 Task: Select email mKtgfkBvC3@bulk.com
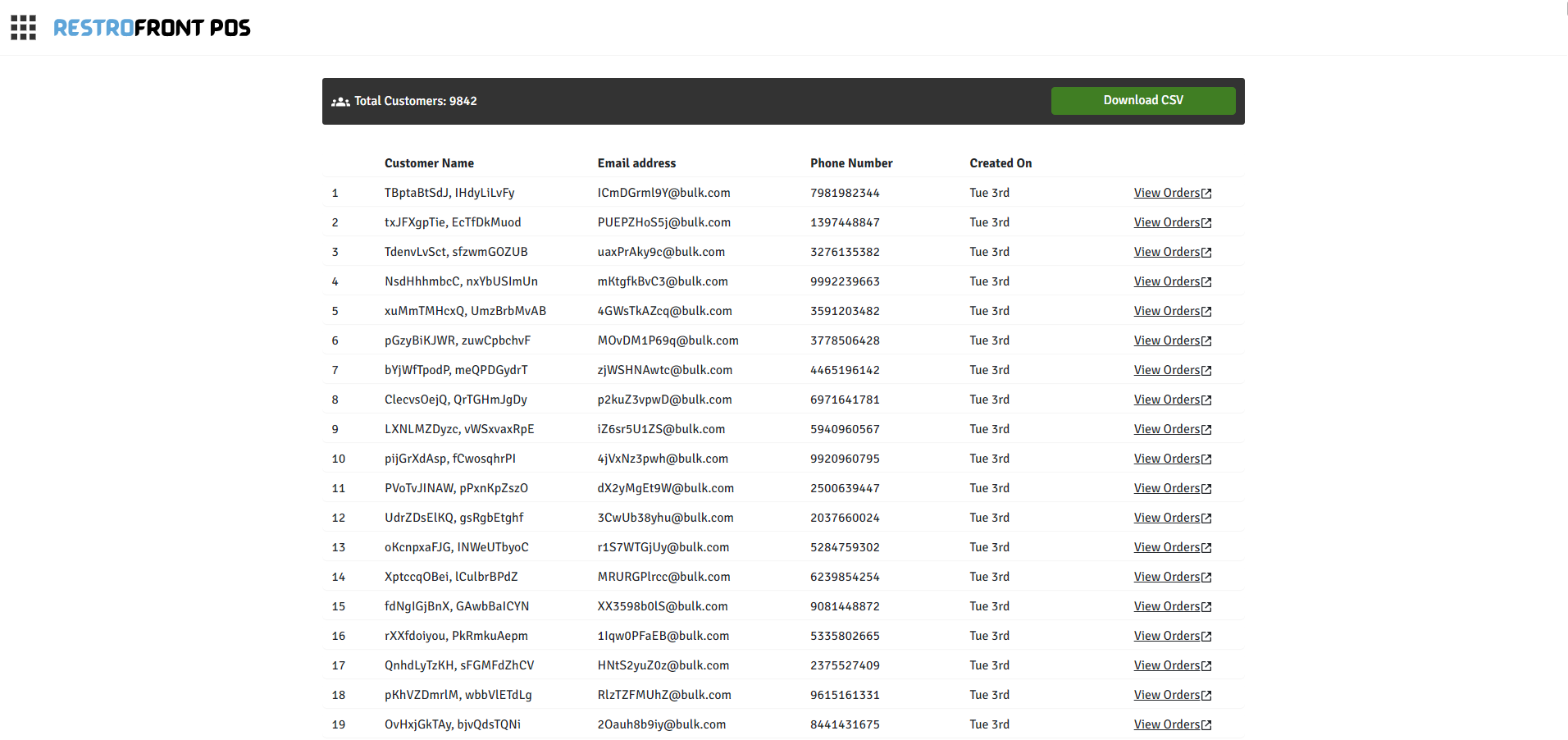point(663,281)
